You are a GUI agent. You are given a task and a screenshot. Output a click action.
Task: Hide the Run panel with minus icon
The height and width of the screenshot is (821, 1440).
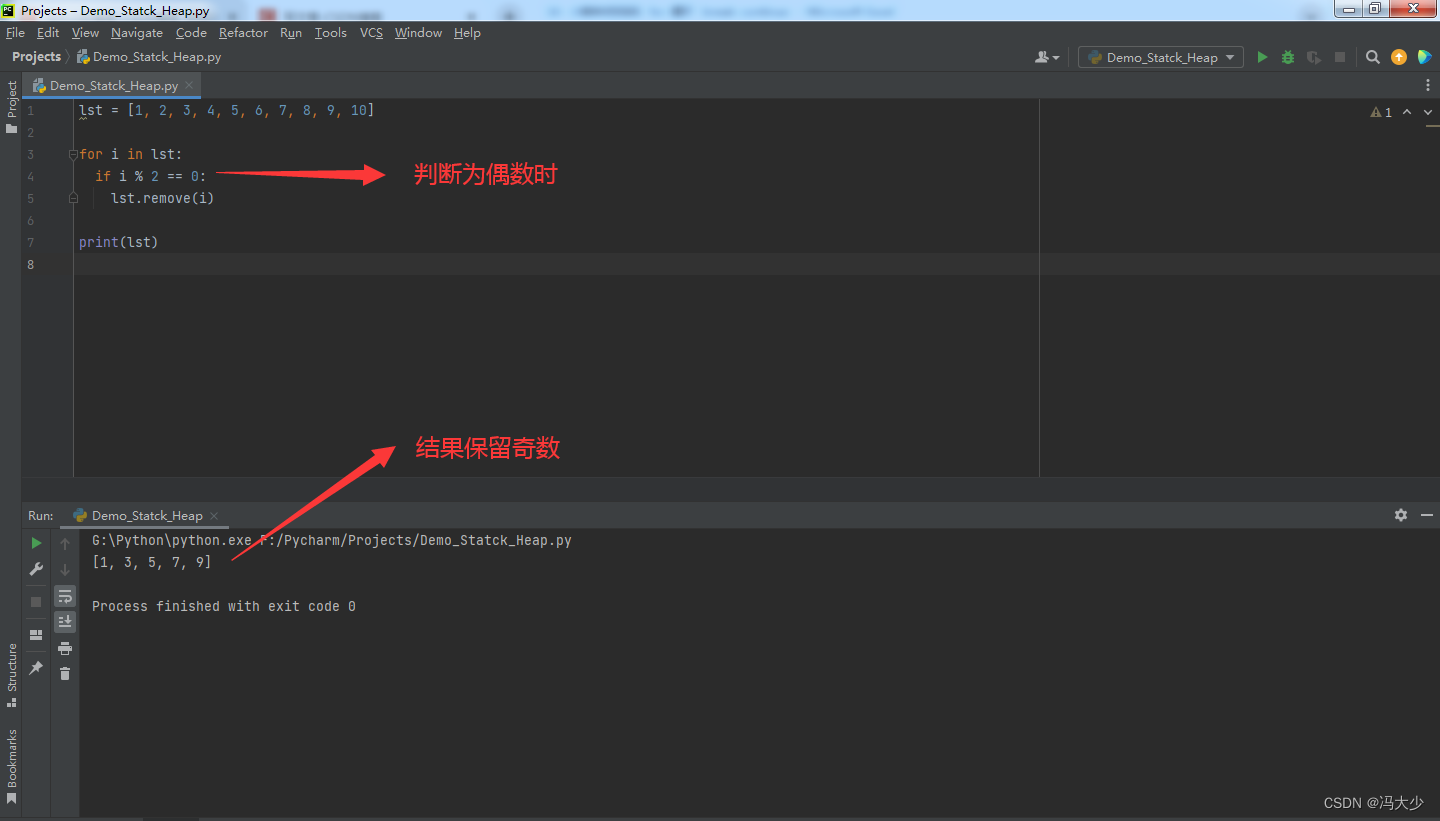tap(1427, 515)
